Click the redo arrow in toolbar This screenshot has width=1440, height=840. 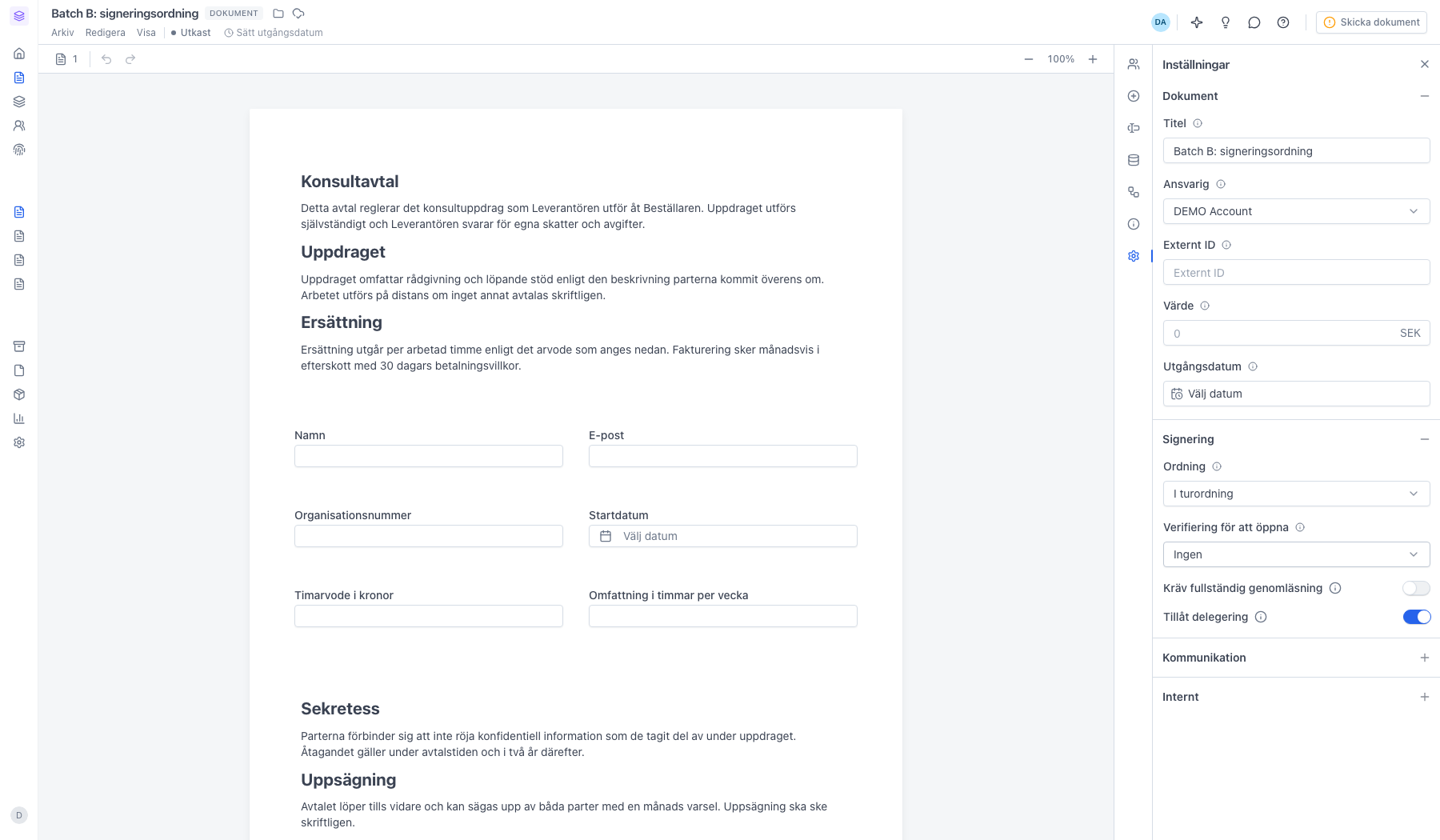point(130,59)
